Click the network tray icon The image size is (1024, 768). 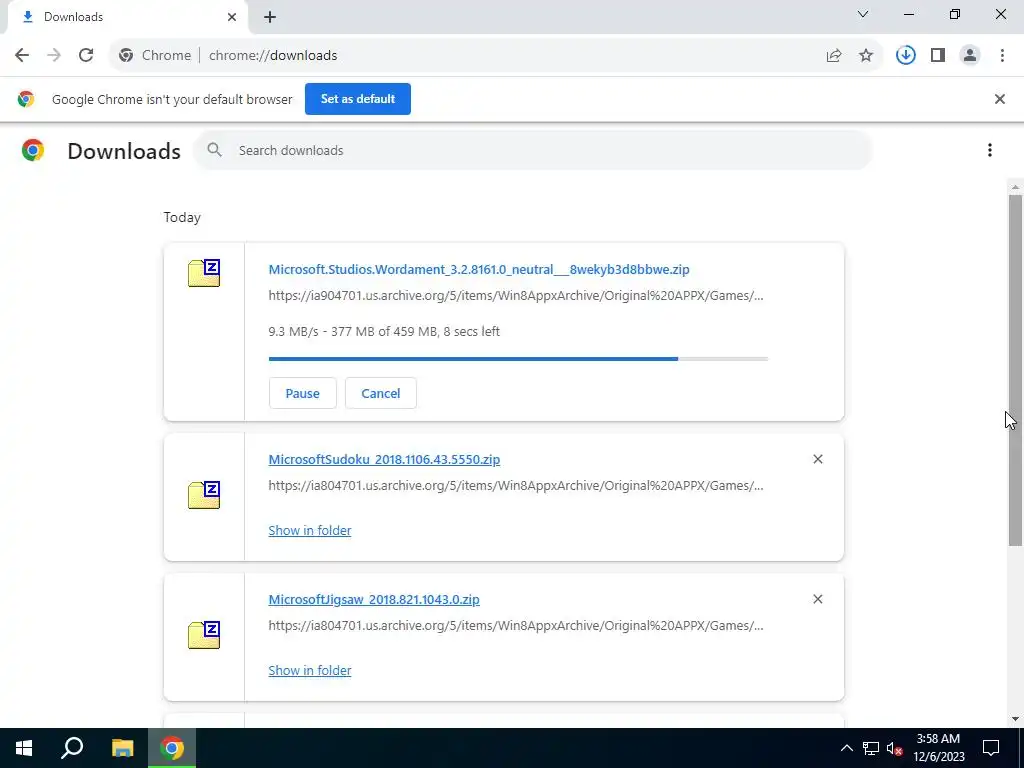[x=871, y=748]
